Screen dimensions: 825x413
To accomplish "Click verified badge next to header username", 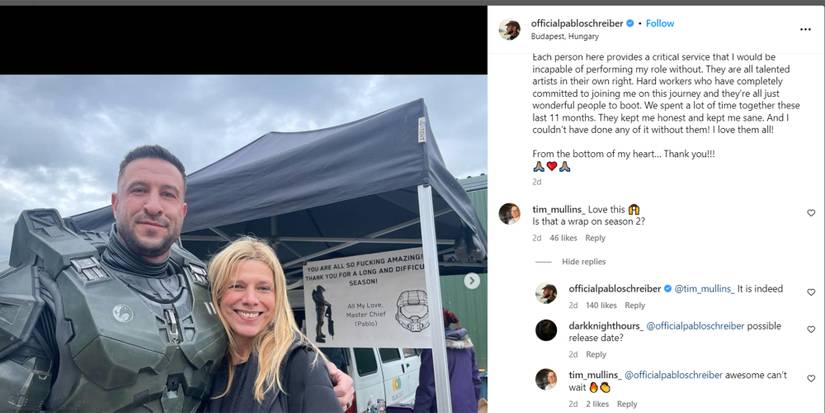I will click(630, 23).
